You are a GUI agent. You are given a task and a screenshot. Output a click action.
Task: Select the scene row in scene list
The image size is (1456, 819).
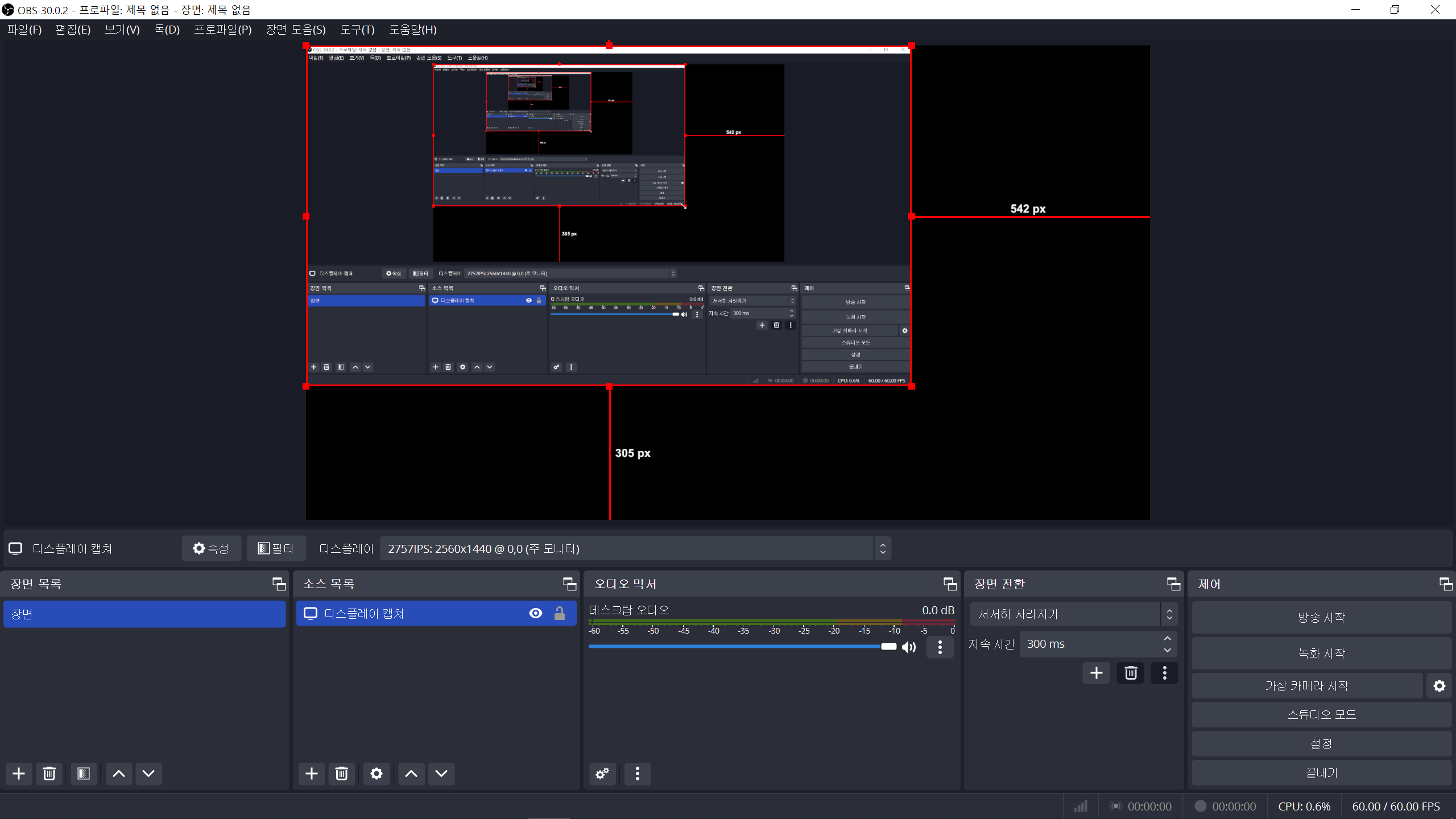pyautogui.click(x=144, y=614)
